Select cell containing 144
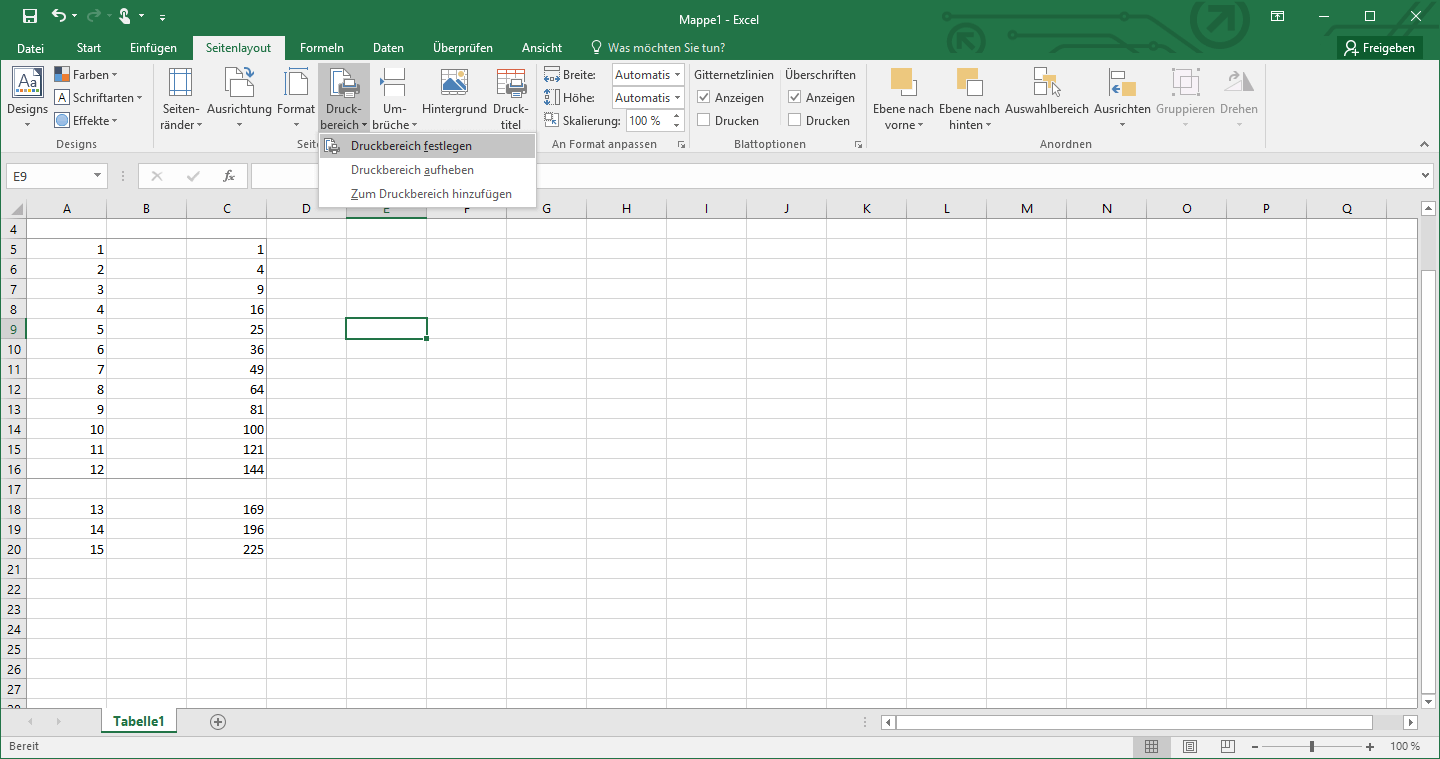Screen dimensions: 1440x759 coord(226,469)
